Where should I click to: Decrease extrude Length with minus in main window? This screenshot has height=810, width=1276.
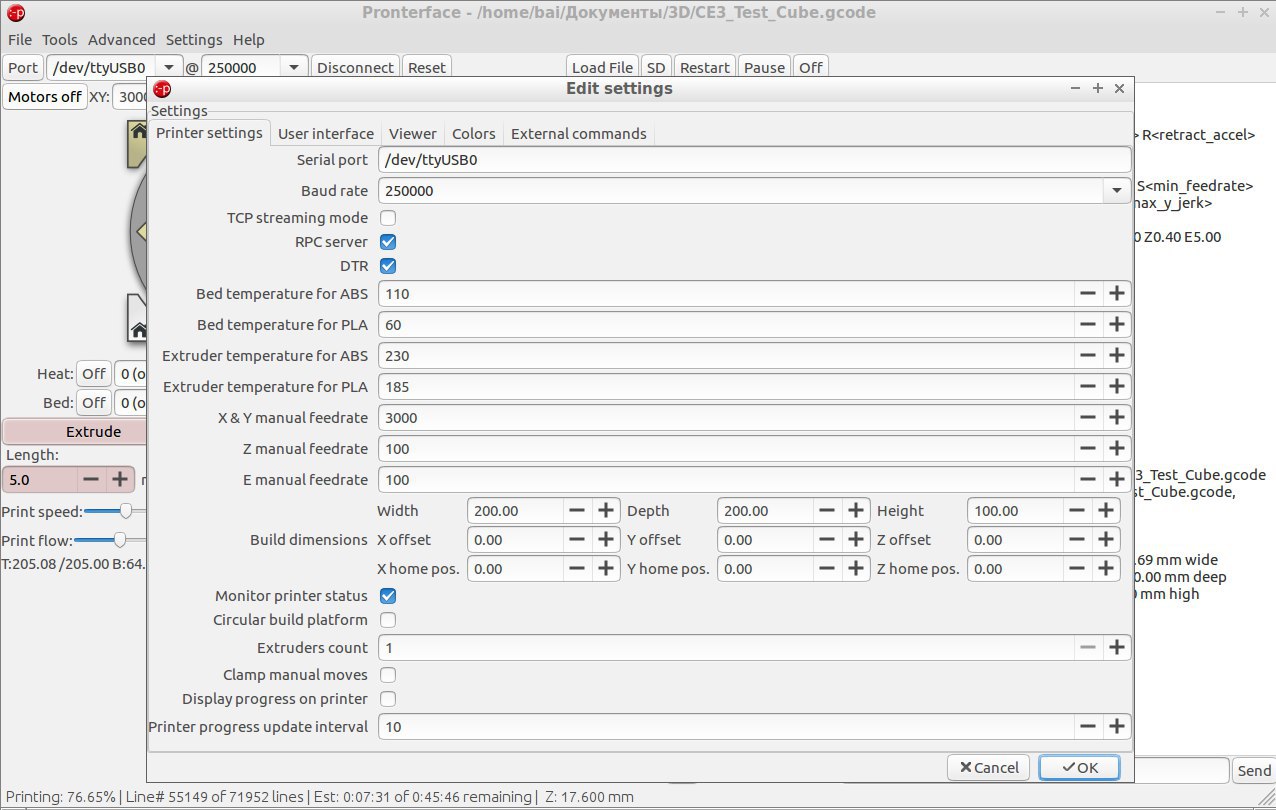pyautogui.click(x=91, y=480)
